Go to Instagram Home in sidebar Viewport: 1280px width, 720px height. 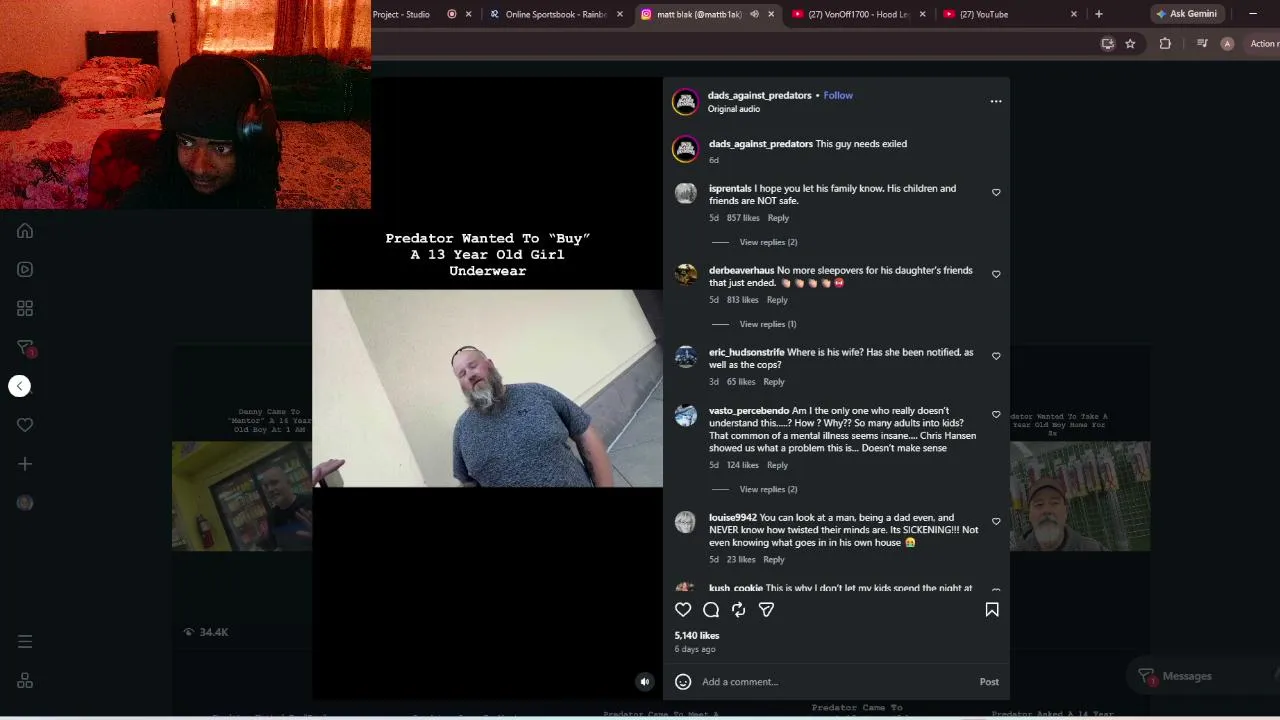[25, 231]
